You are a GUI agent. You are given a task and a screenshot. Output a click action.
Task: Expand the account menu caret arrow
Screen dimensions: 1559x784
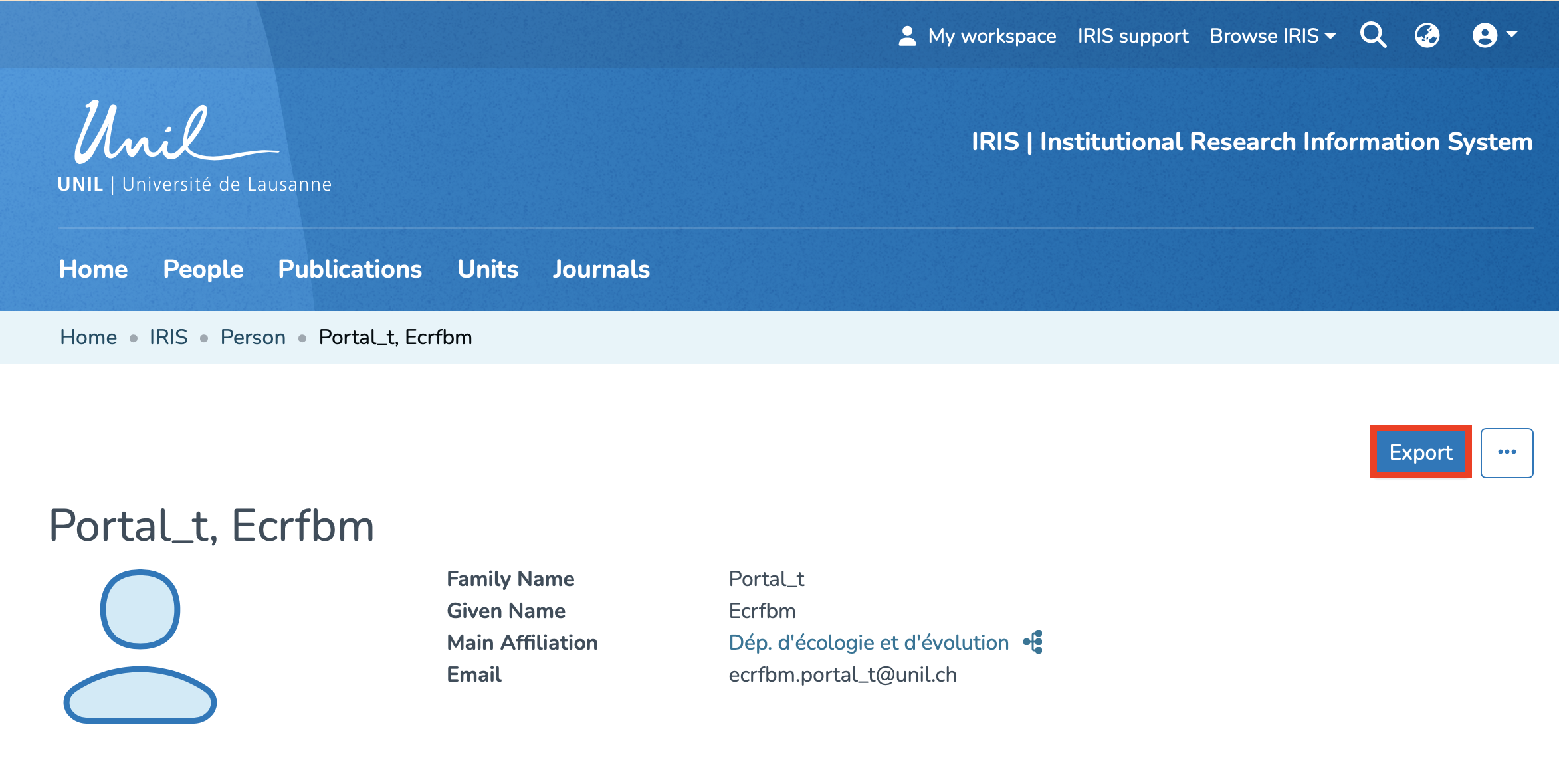click(x=1512, y=34)
